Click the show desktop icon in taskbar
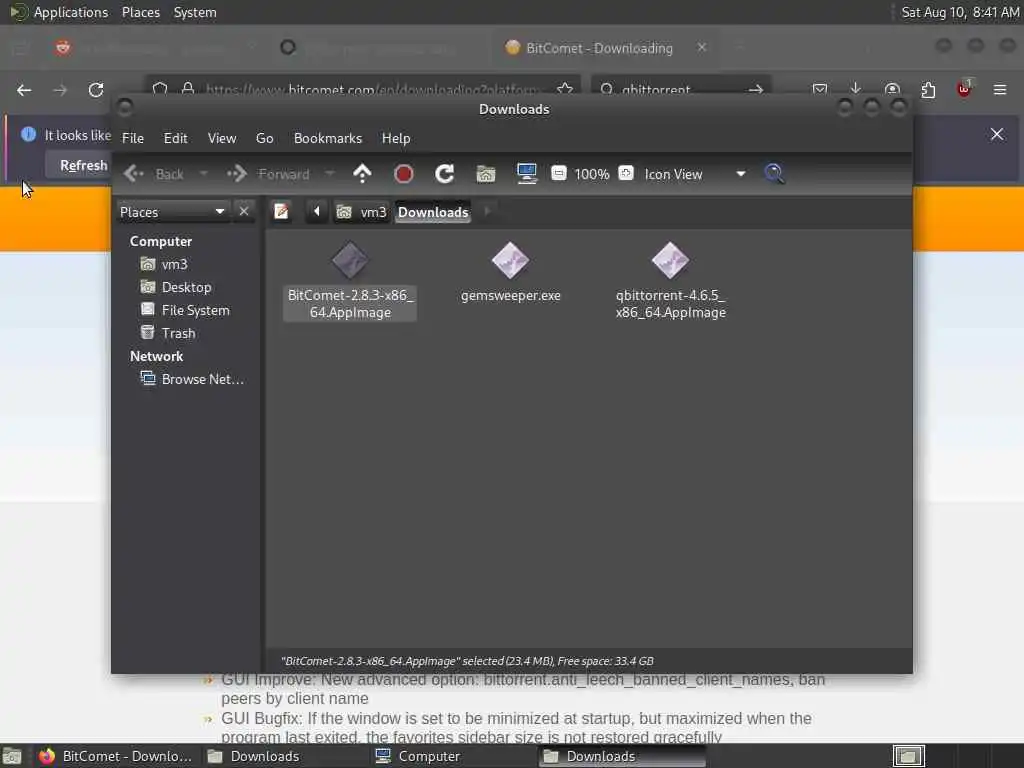This screenshot has width=1024, height=768. tap(12, 756)
